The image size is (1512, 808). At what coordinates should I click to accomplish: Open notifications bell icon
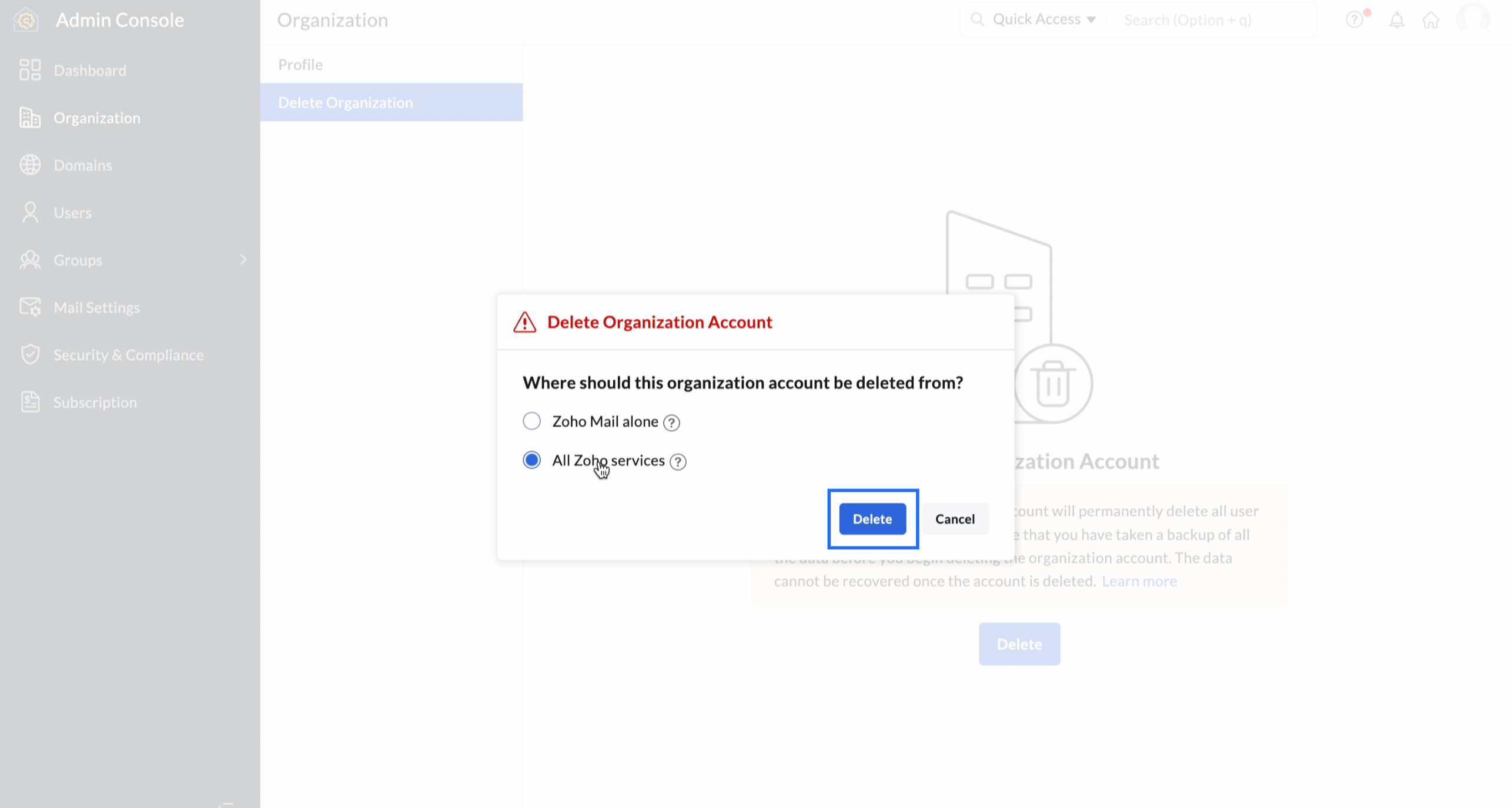pos(1397,21)
